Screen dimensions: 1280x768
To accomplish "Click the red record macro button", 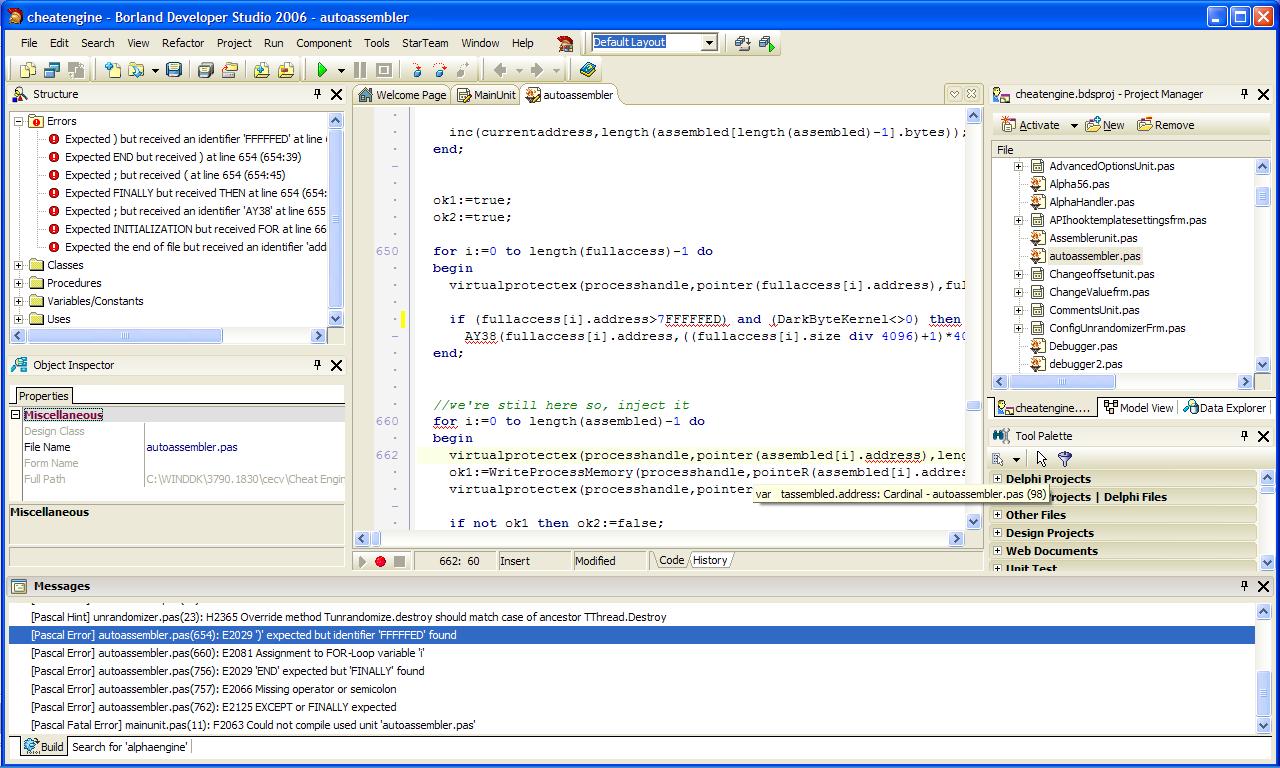I will coord(380,561).
